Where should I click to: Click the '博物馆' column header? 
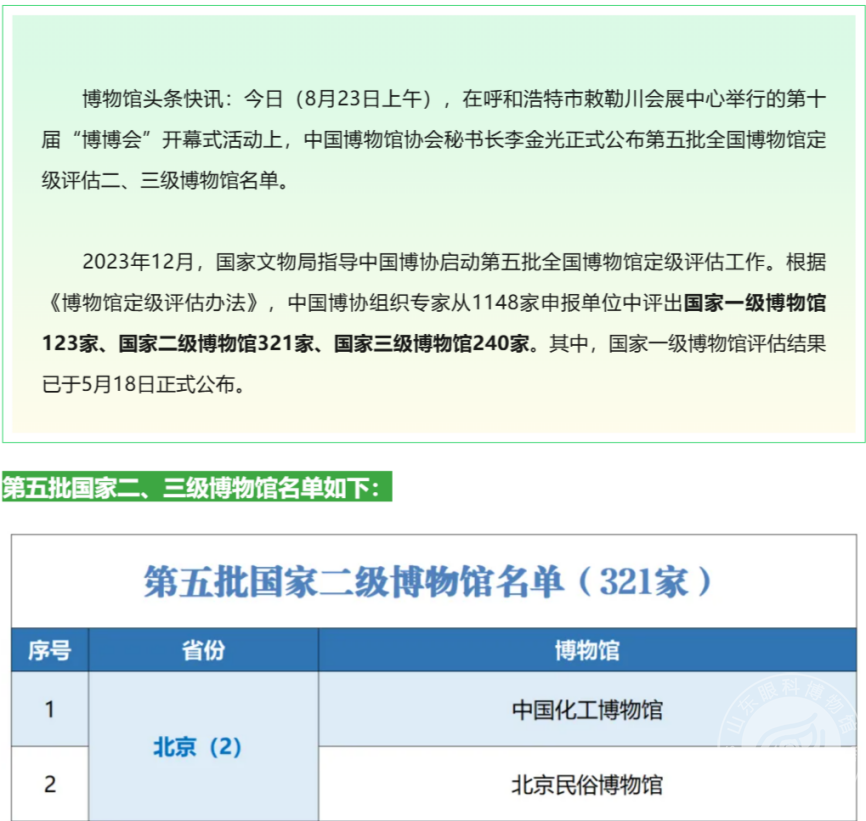[587, 650]
